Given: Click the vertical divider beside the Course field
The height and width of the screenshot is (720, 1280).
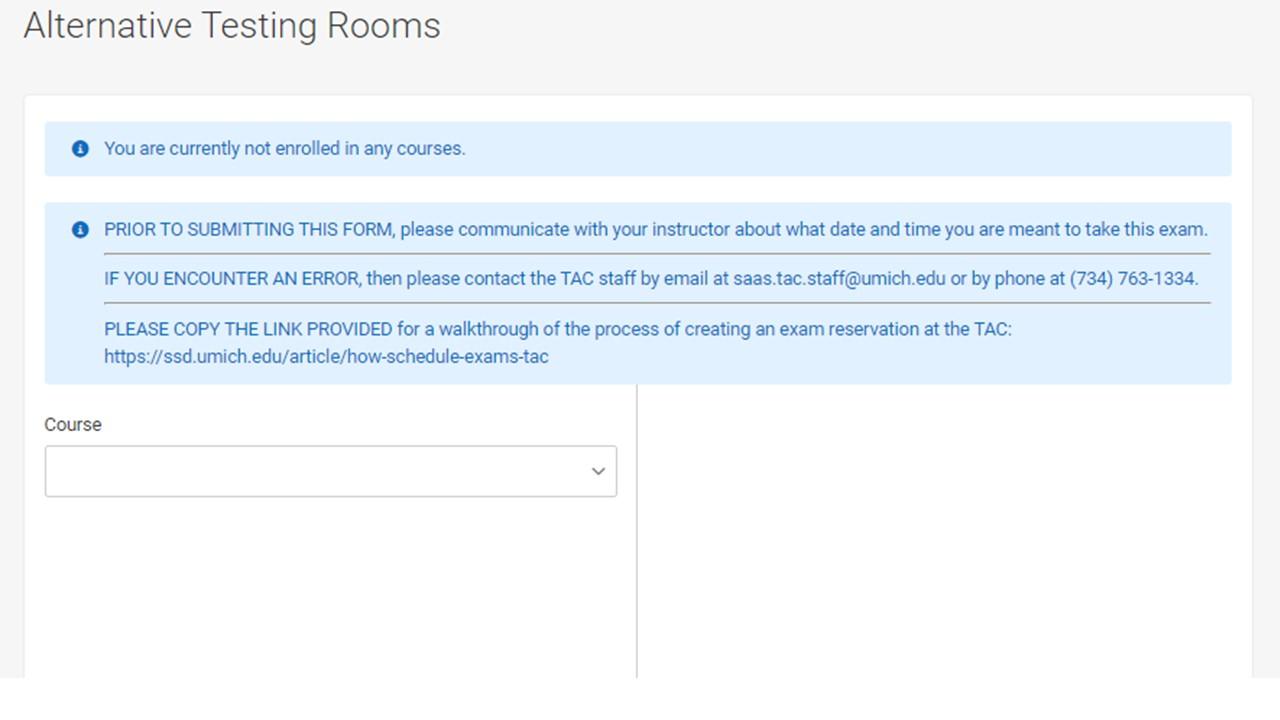Looking at the screenshot, I should 636,531.
